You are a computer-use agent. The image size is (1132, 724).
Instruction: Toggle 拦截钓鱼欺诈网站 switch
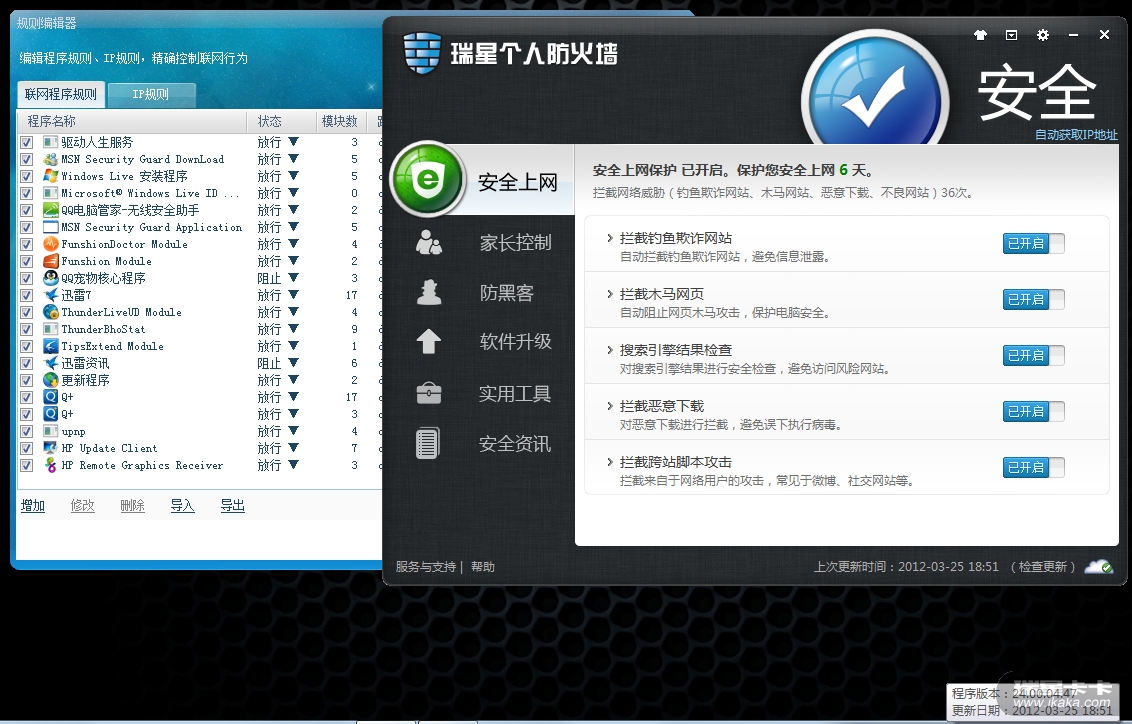(1033, 243)
